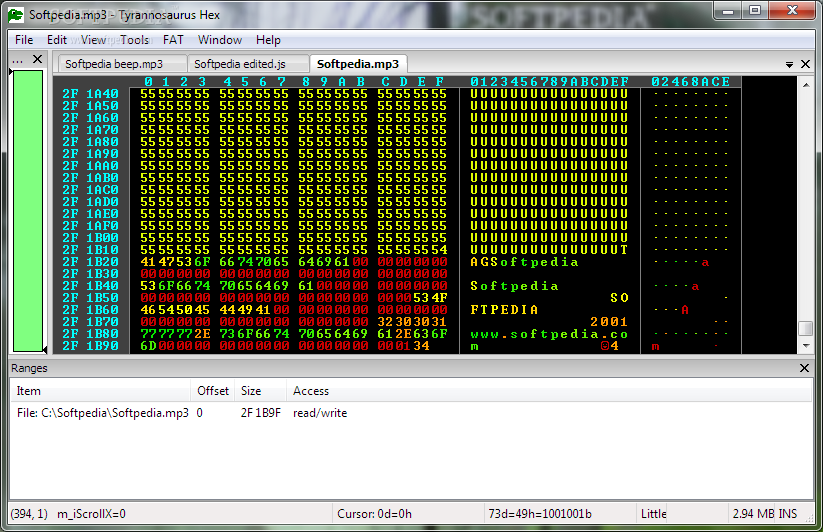
Task: Minimize the Tyrannosaurus Hex window
Action: 727,10
